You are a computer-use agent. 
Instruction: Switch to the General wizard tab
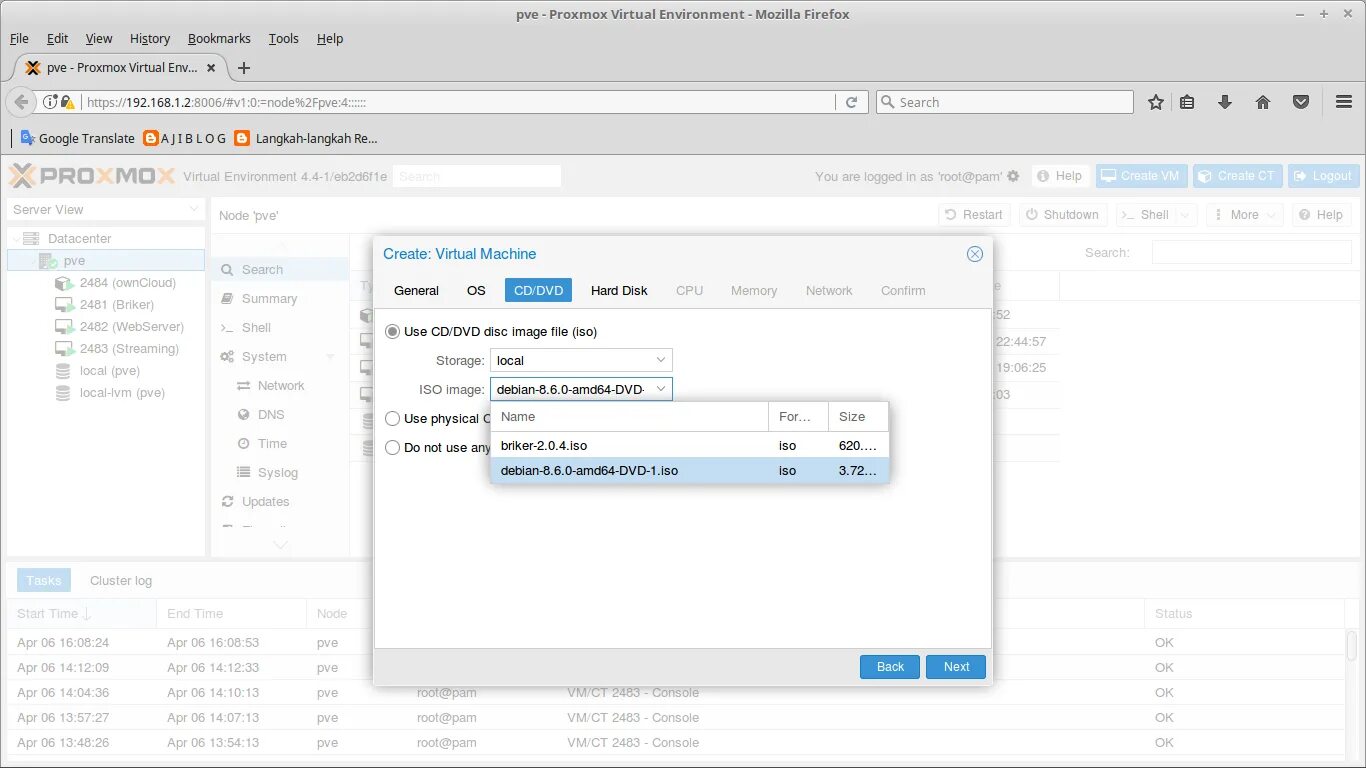(x=416, y=291)
